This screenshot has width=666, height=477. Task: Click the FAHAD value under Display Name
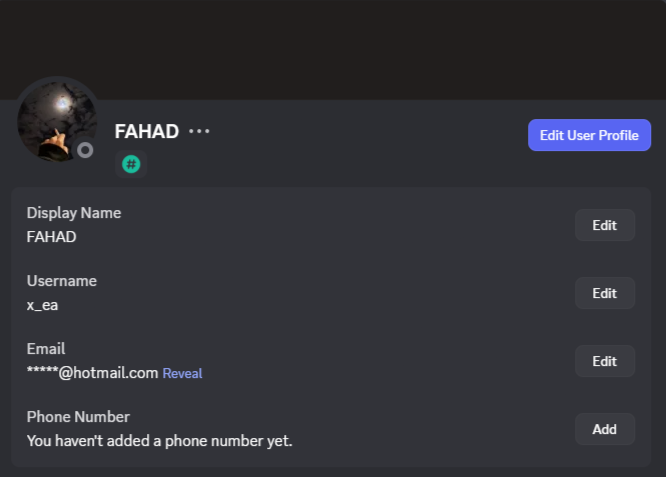click(x=51, y=237)
